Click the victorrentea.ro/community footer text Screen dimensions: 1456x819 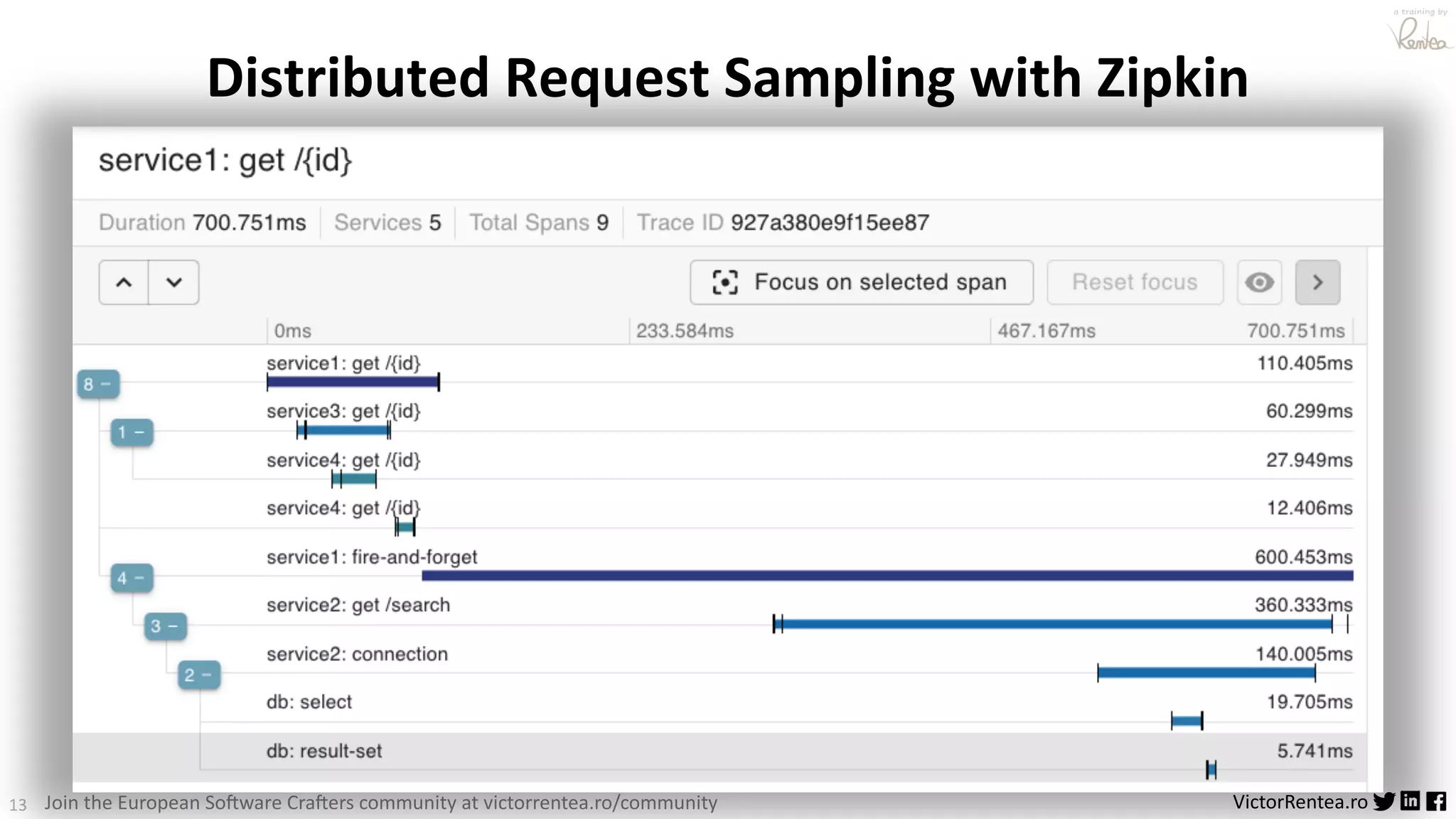pyautogui.click(x=600, y=803)
